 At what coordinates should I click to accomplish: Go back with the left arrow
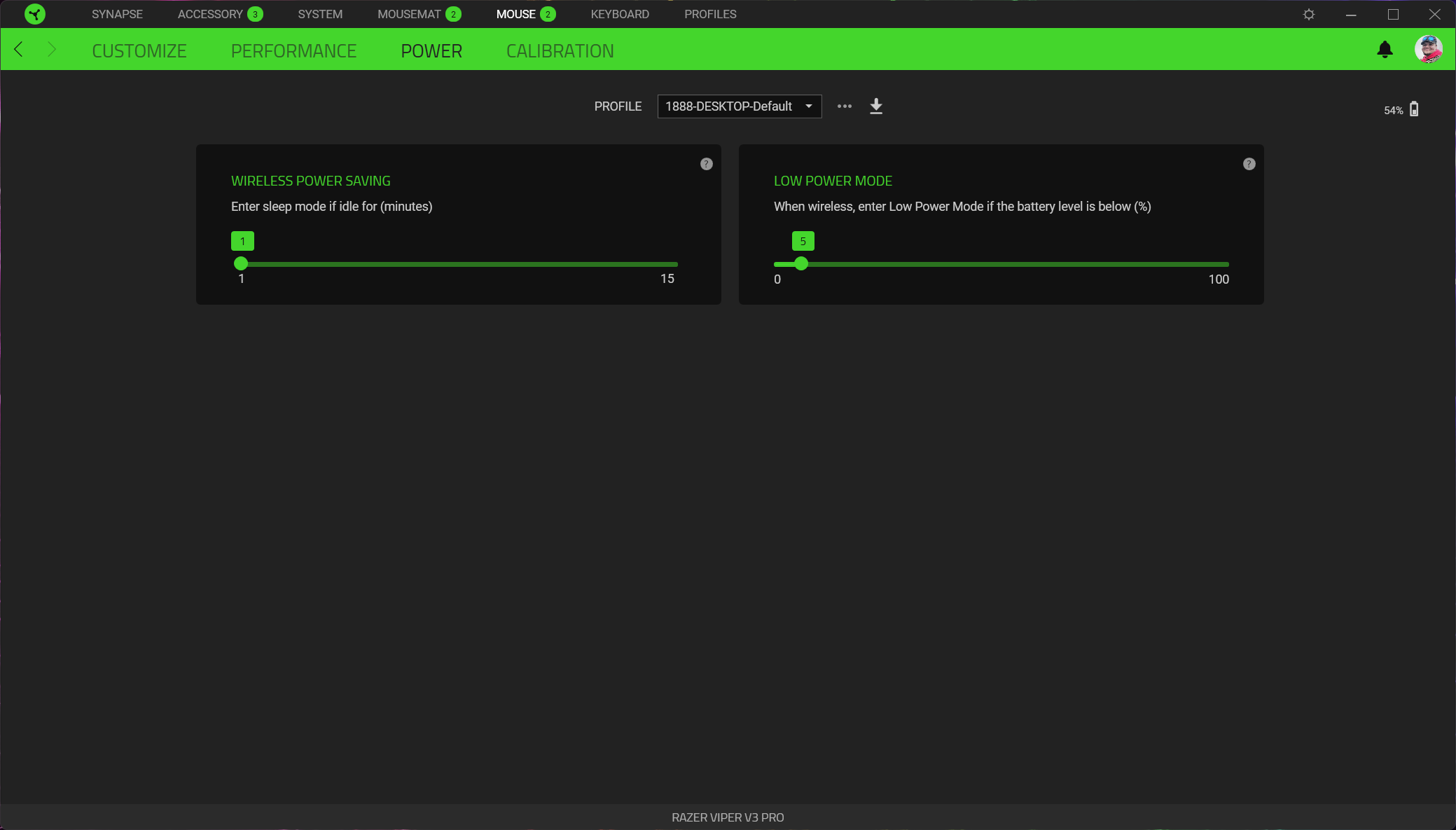tap(19, 50)
